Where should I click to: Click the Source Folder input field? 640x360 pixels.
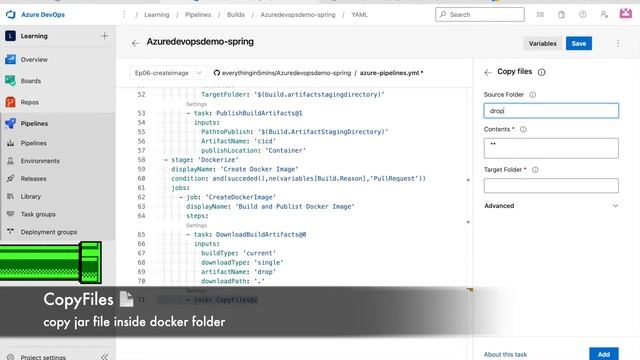(x=551, y=111)
